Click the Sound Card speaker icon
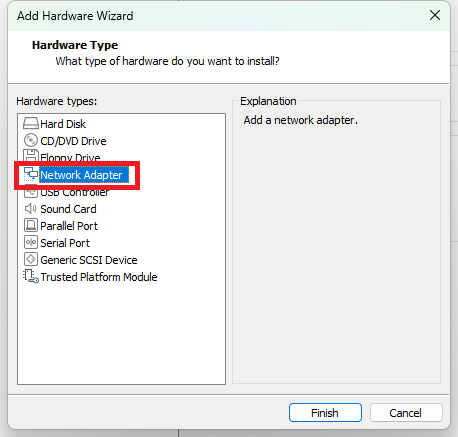 click(x=31, y=209)
